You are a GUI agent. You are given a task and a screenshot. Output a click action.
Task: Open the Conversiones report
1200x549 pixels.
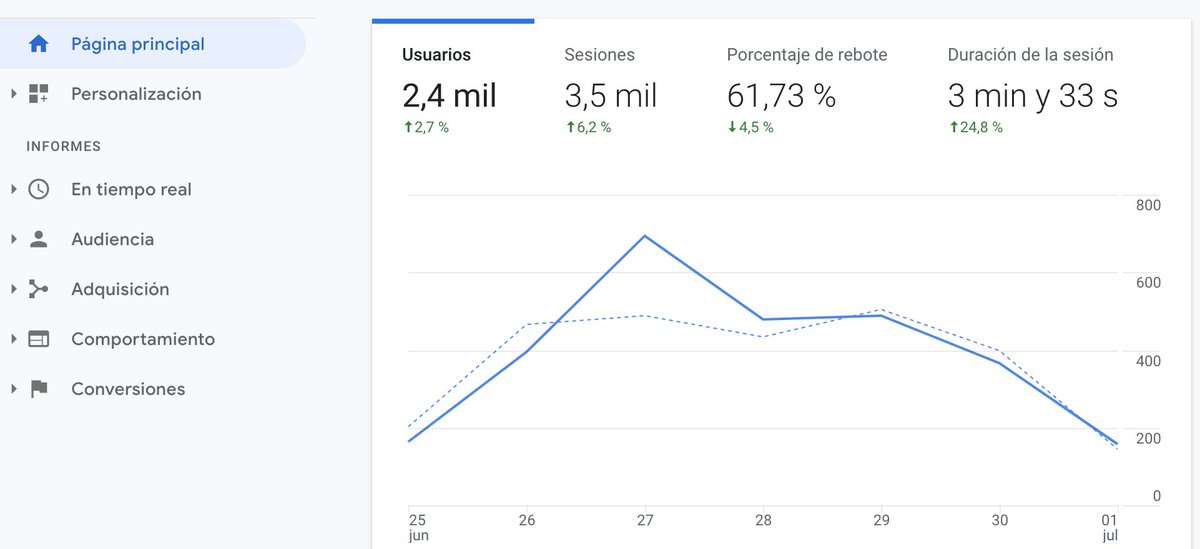128,389
